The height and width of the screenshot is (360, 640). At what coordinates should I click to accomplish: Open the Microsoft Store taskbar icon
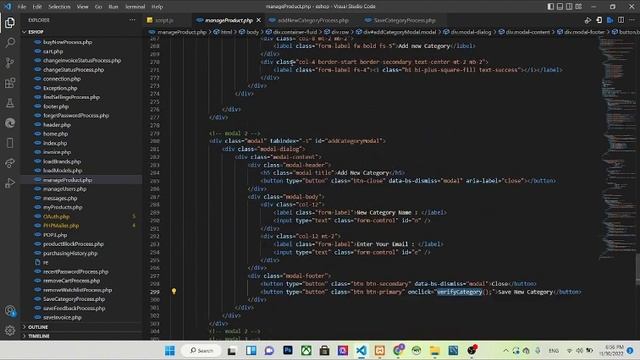pos(324,350)
